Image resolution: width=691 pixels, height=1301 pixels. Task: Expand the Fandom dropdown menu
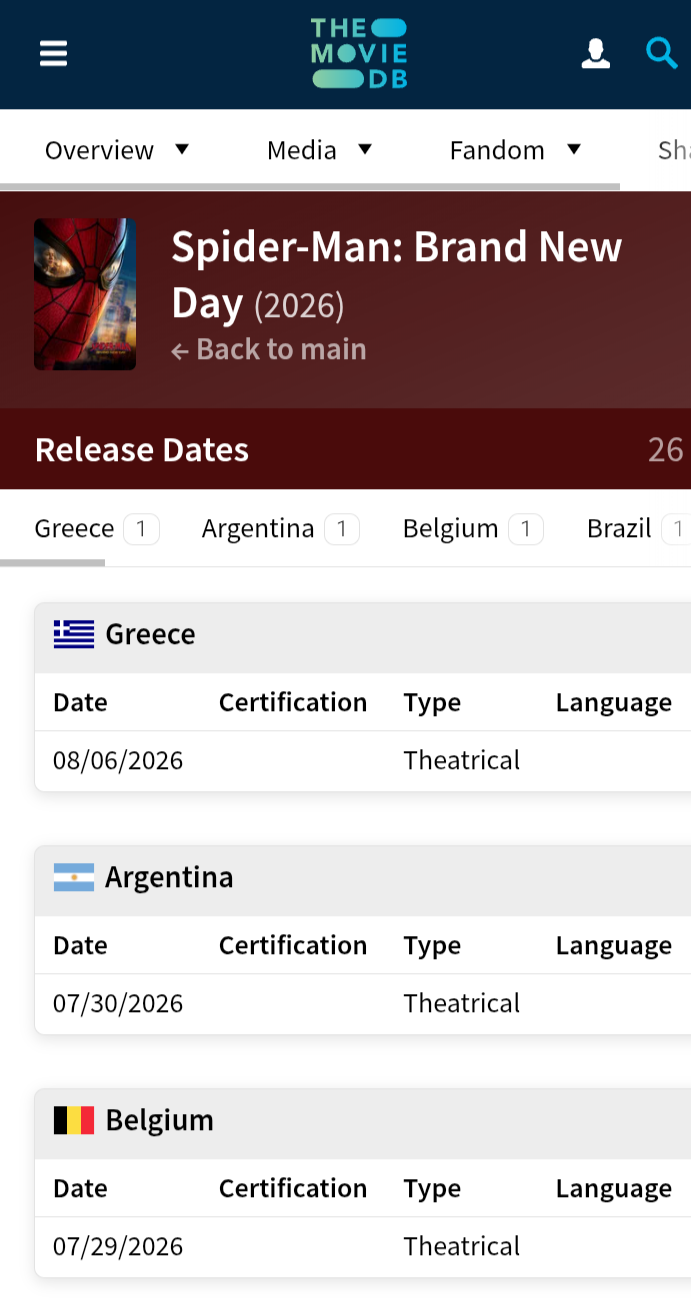515,150
